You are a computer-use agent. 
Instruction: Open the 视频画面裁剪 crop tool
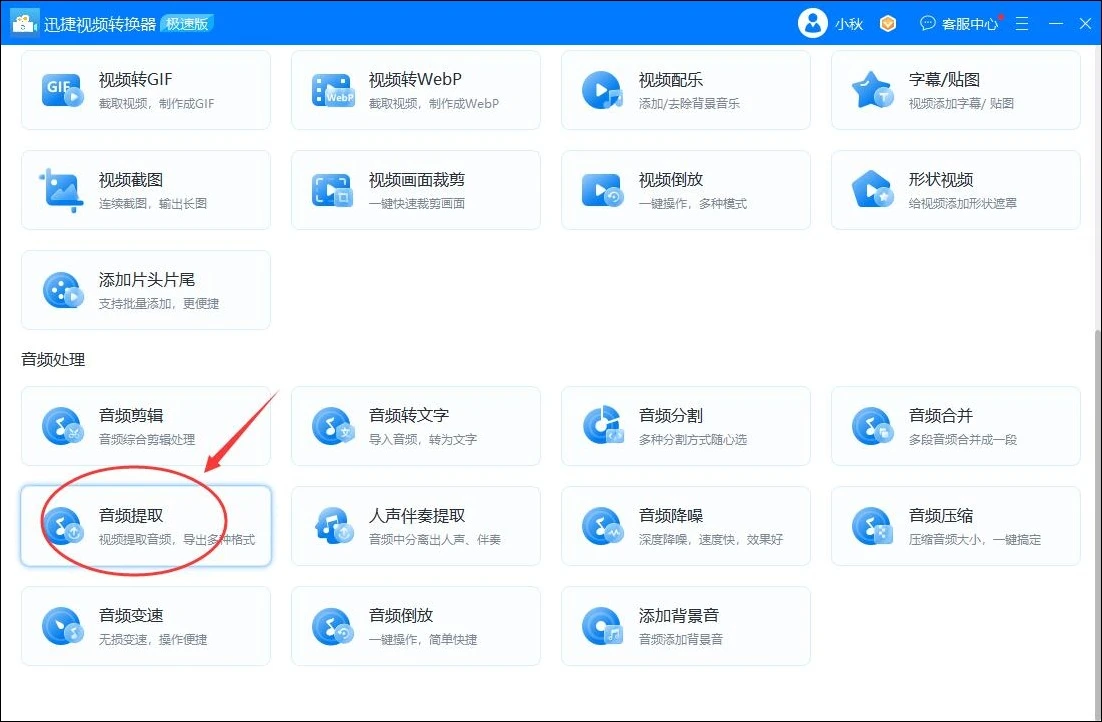tap(416, 190)
